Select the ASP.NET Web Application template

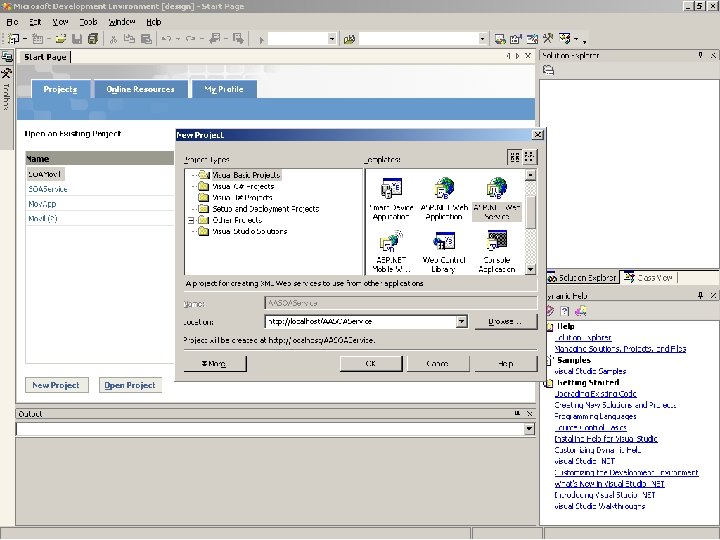[x=444, y=199]
